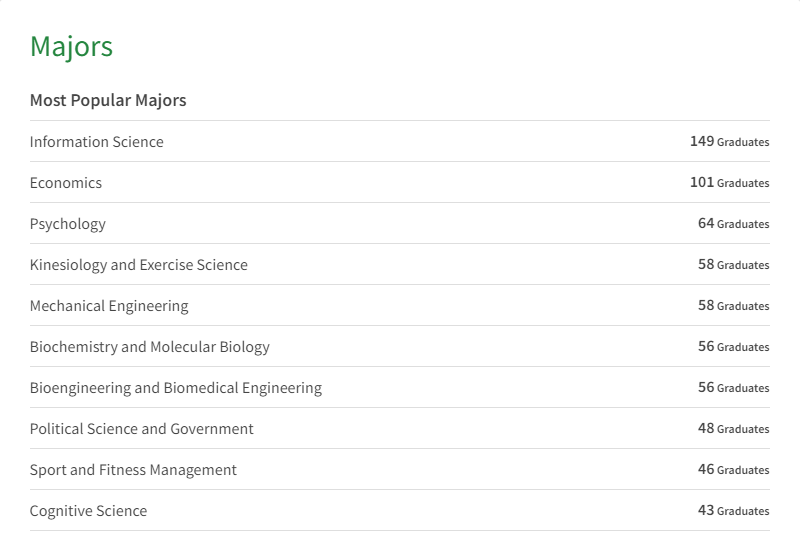This screenshot has width=800, height=533.
Task: Click the 149 Graduates count
Action: (x=730, y=141)
